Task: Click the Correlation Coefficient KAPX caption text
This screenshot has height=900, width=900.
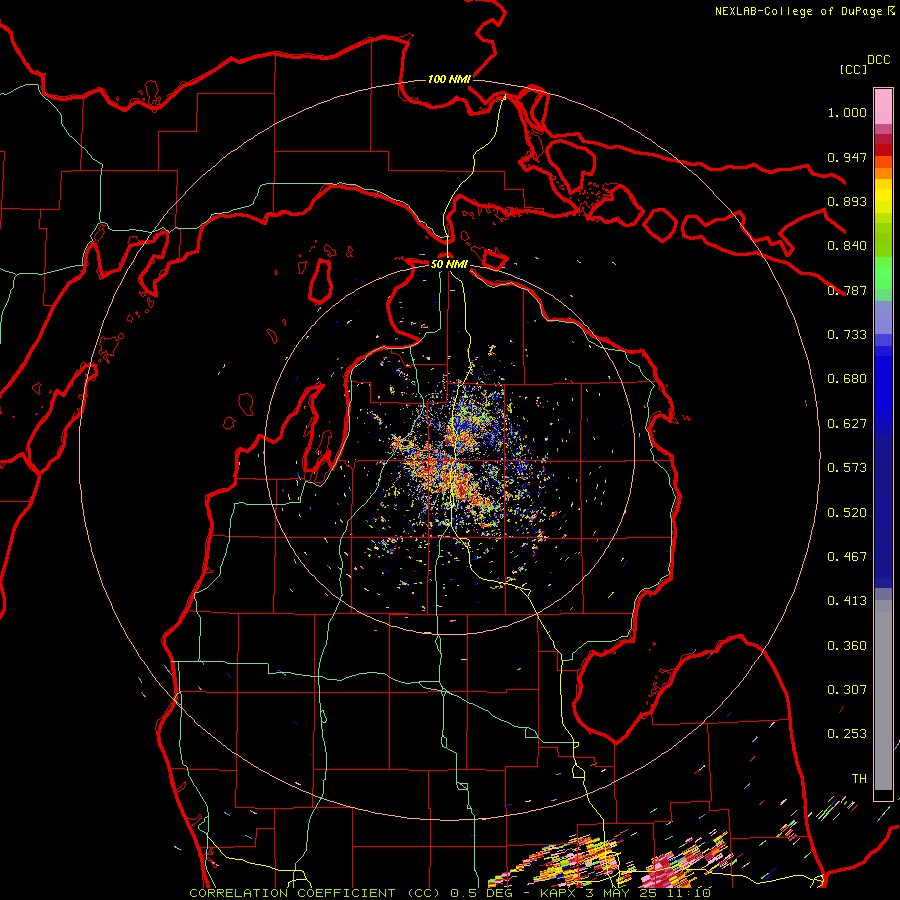Action: pos(450,893)
